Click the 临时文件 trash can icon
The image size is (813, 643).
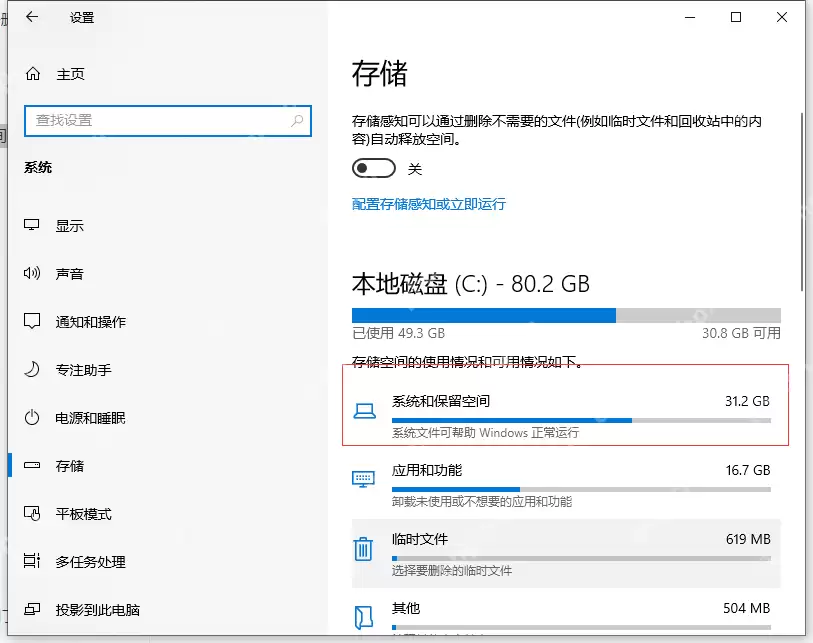pyautogui.click(x=362, y=548)
